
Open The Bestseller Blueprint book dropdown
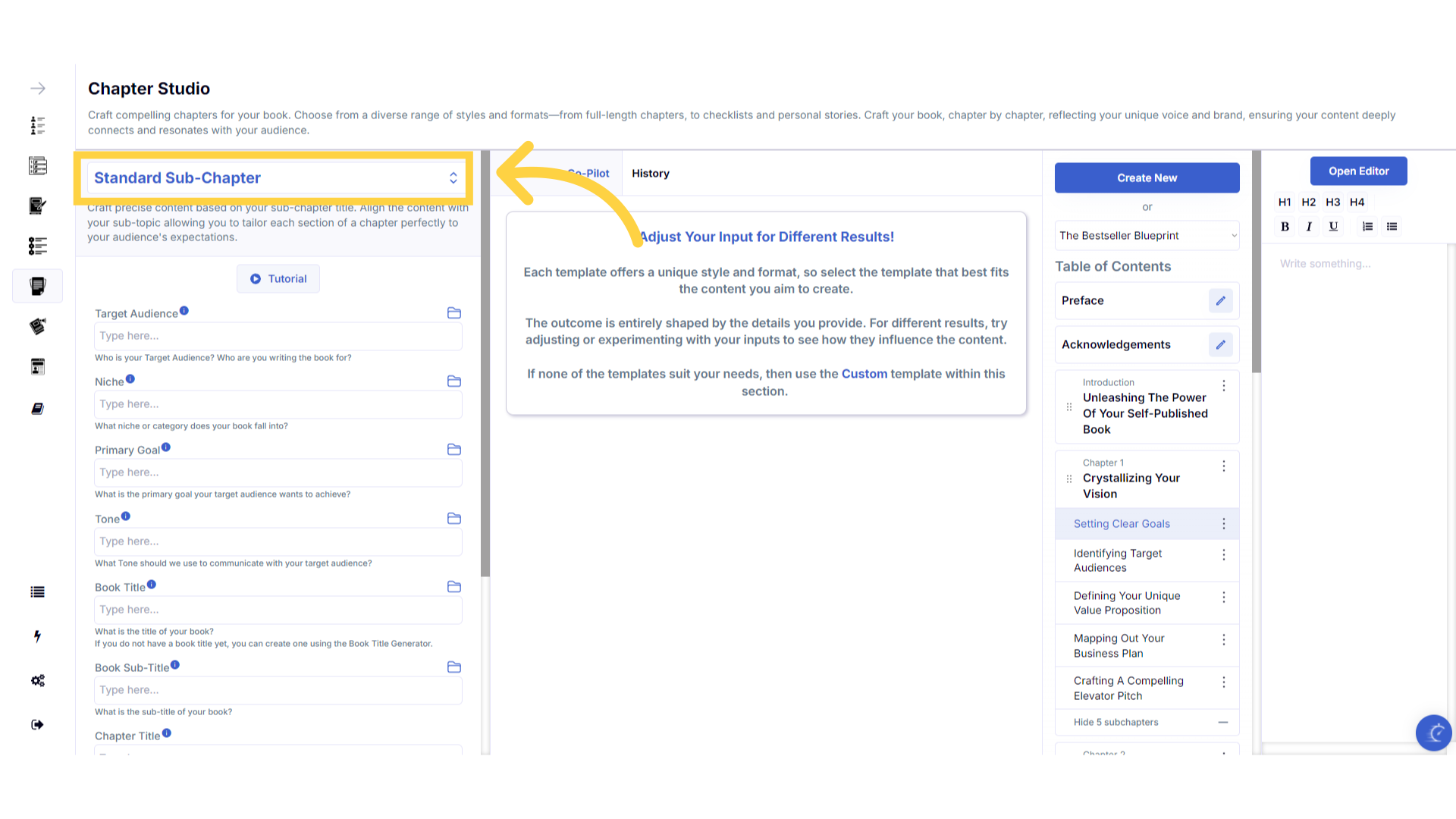[x=1147, y=236]
